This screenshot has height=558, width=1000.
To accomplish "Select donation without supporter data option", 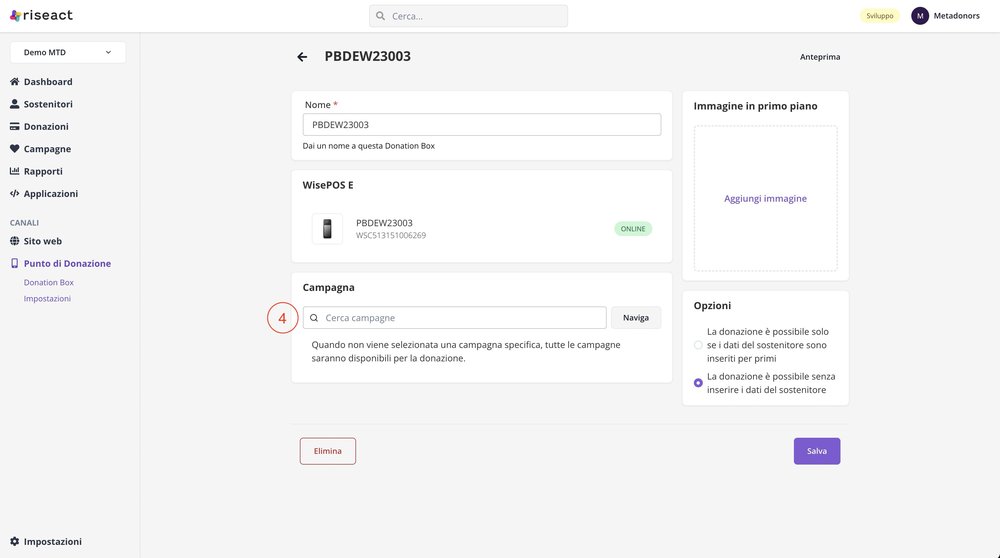I will 698,383.
